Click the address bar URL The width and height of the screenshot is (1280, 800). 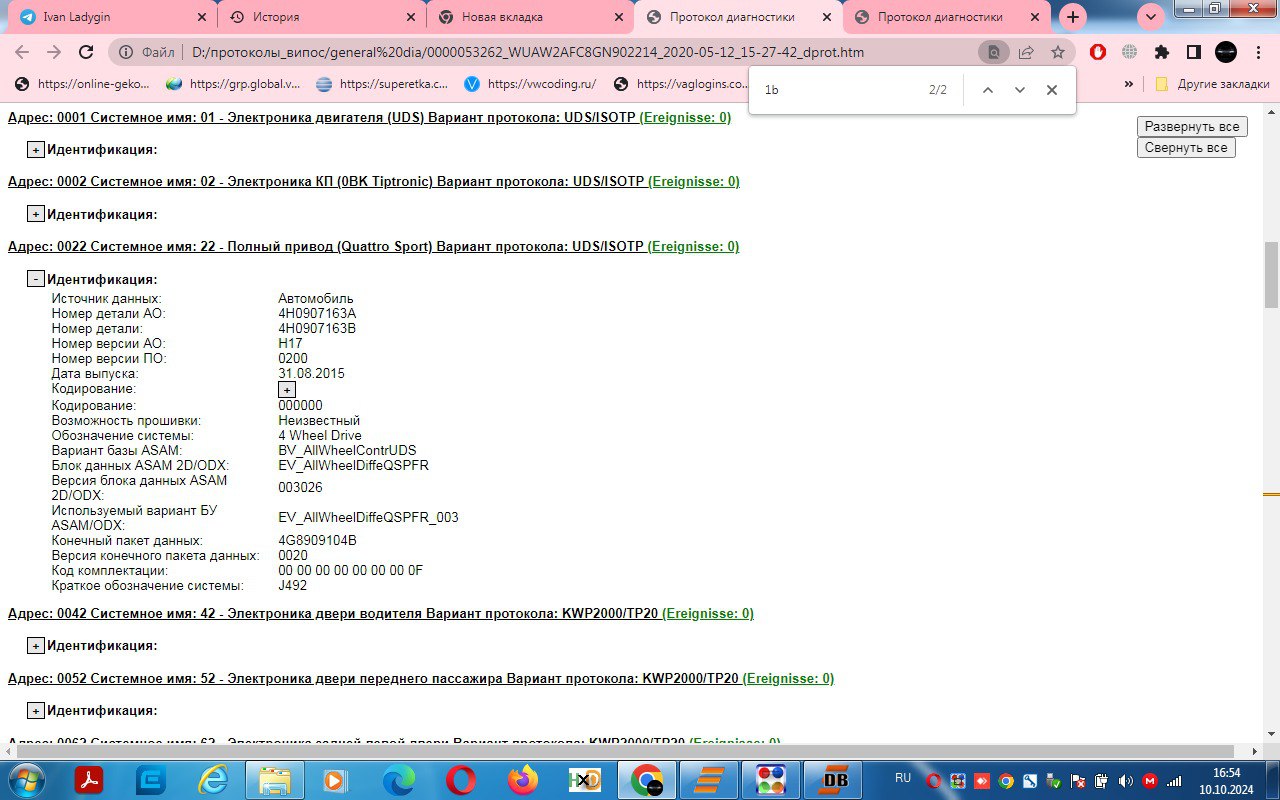[x=527, y=52]
